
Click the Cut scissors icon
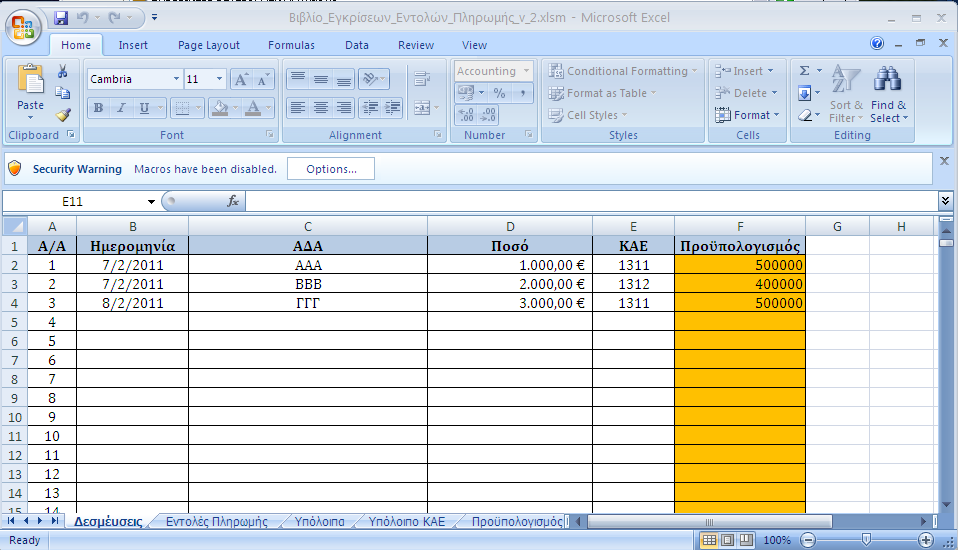coord(63,72)
